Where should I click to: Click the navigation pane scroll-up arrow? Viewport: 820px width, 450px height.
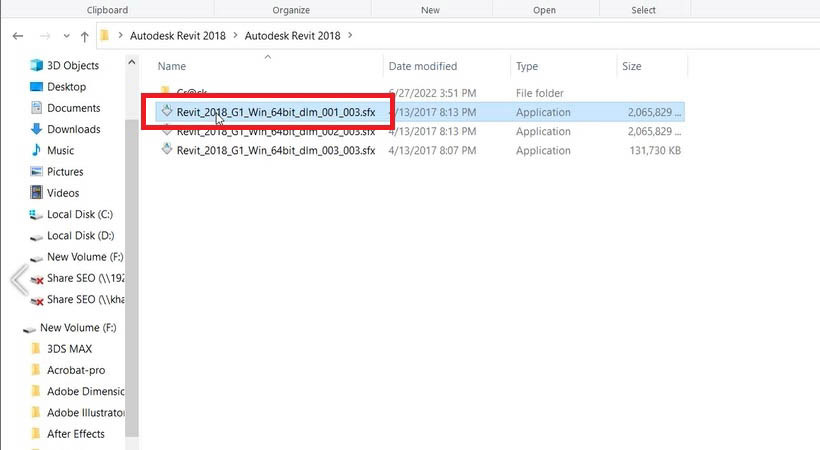pyautogui.click(x=132, y=62)
